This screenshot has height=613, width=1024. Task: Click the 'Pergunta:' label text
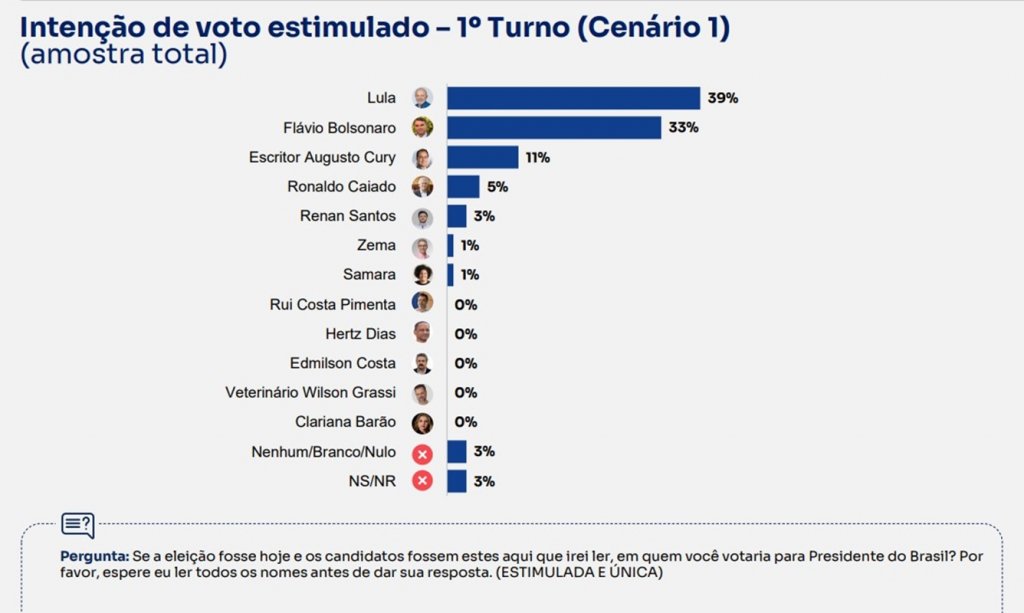pyautogui.click(x=95, y=556)
